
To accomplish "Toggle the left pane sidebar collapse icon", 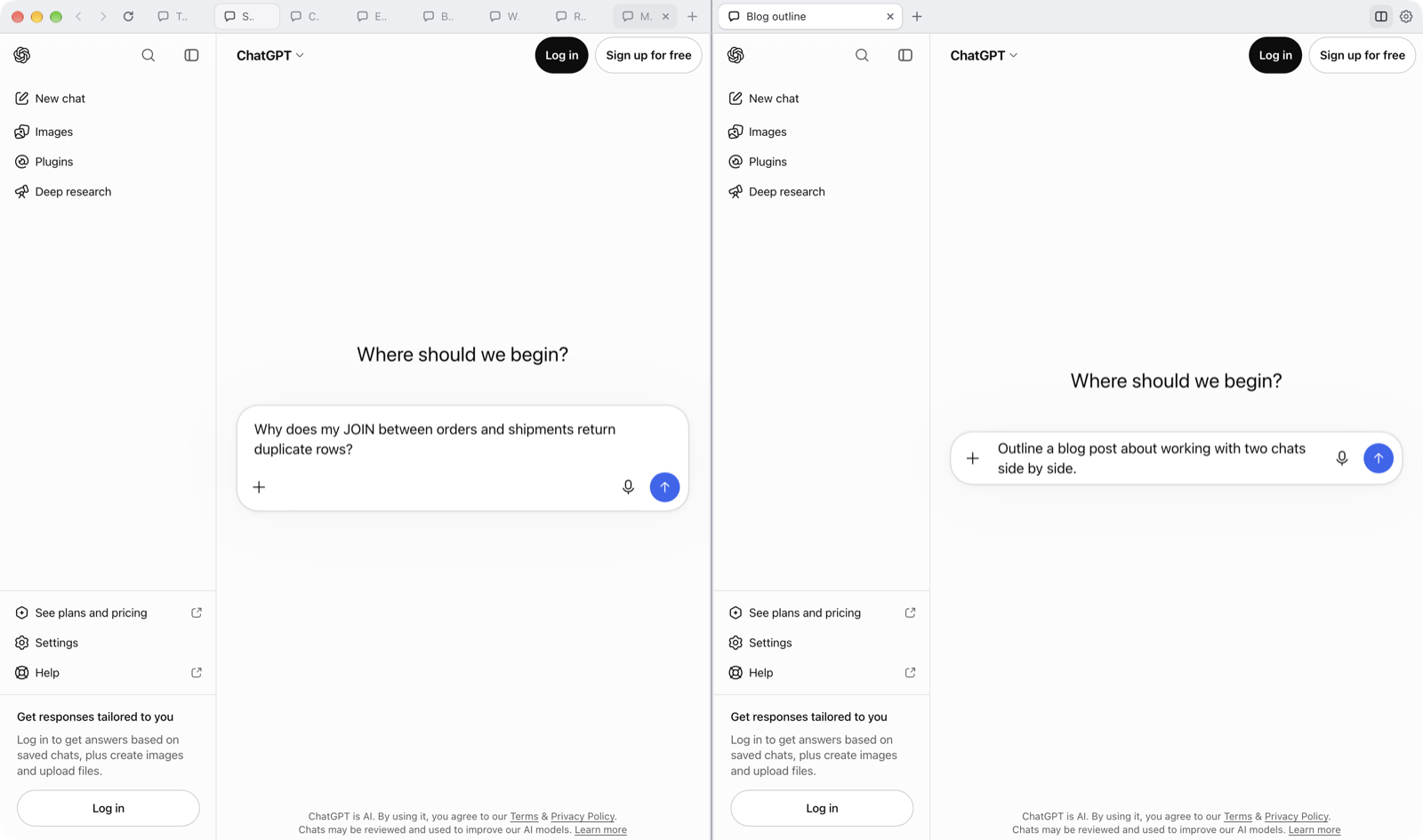I will coord(191,55).
